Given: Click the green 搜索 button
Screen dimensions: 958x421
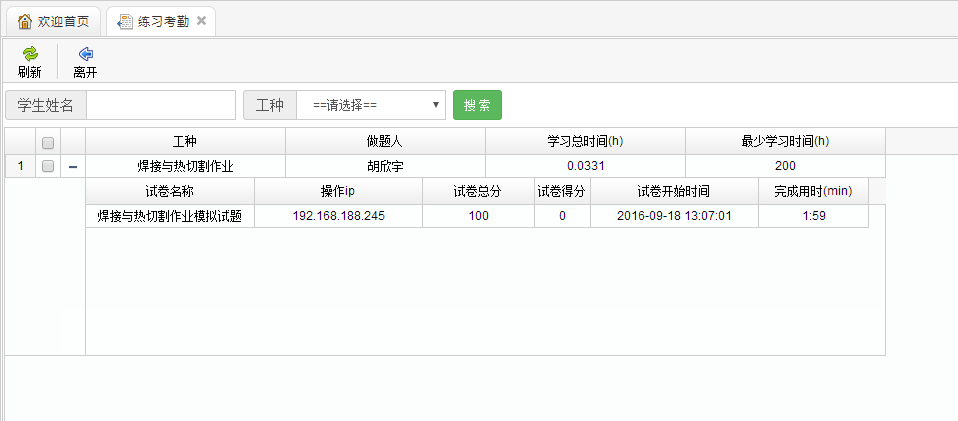Looking at the screenshot, I should pos(477,105).
